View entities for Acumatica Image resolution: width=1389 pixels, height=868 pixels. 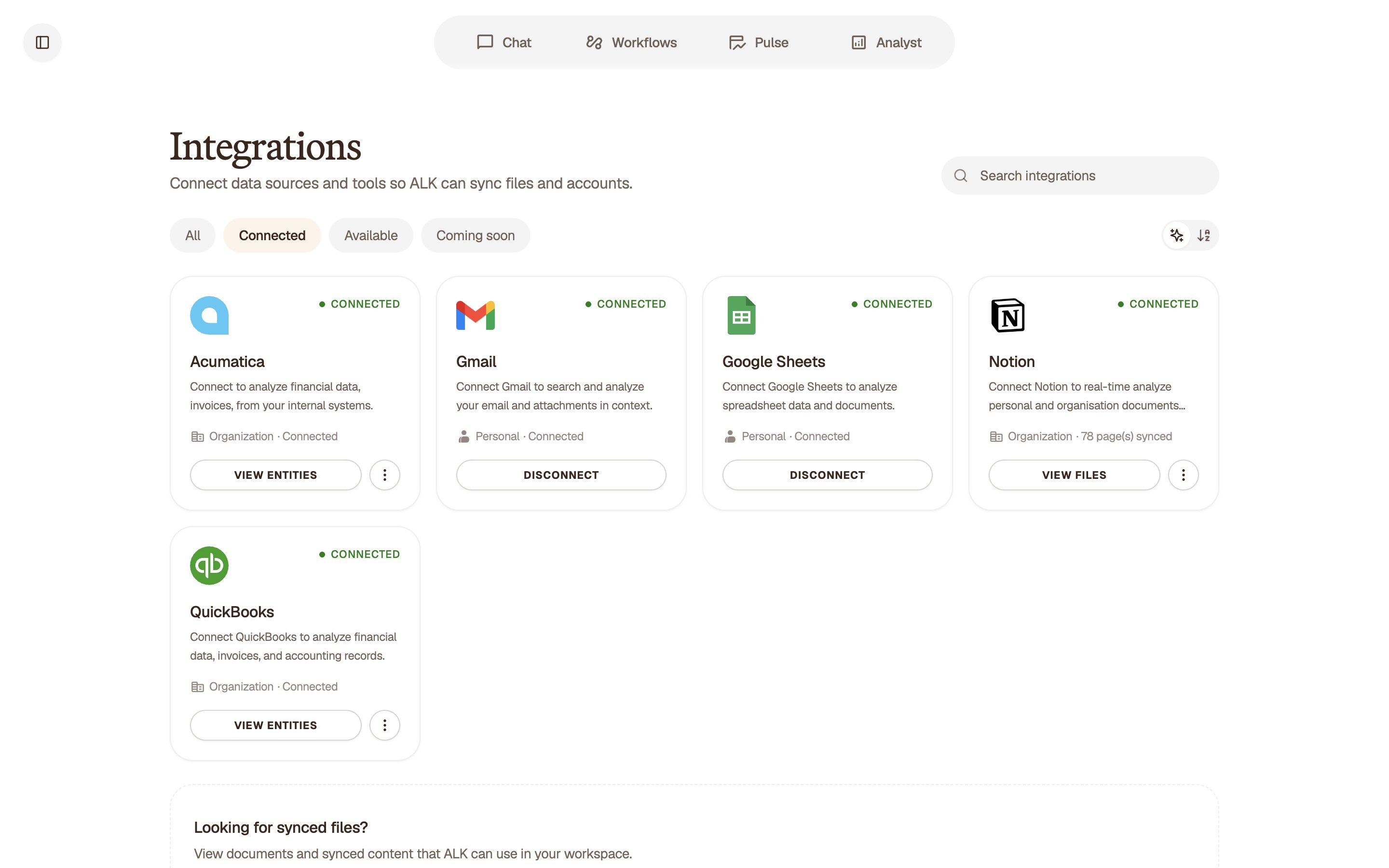[275, 475]
